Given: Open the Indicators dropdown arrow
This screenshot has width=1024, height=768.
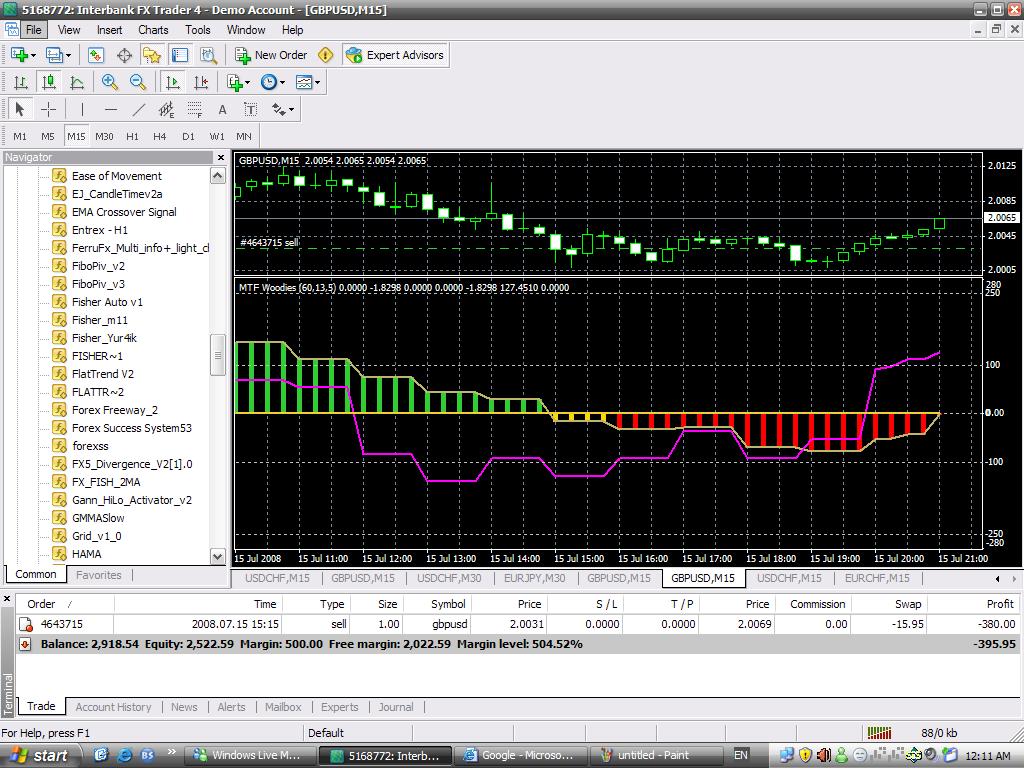Looking at the screenshot, I should pos(248,83).
